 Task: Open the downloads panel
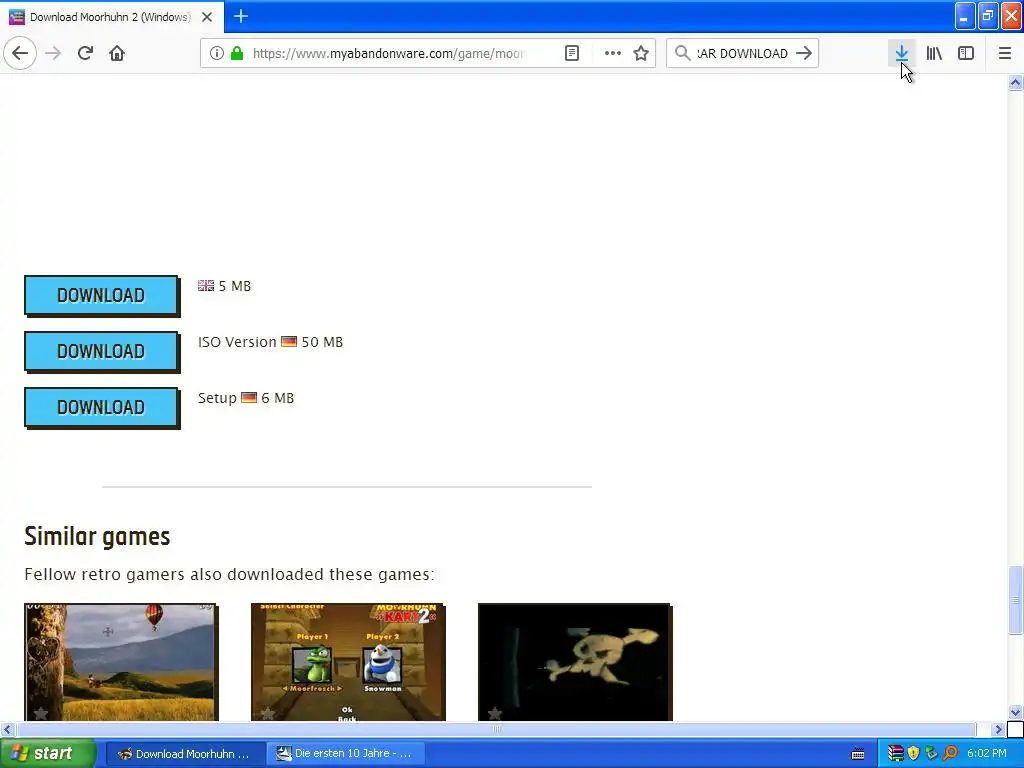901,53
